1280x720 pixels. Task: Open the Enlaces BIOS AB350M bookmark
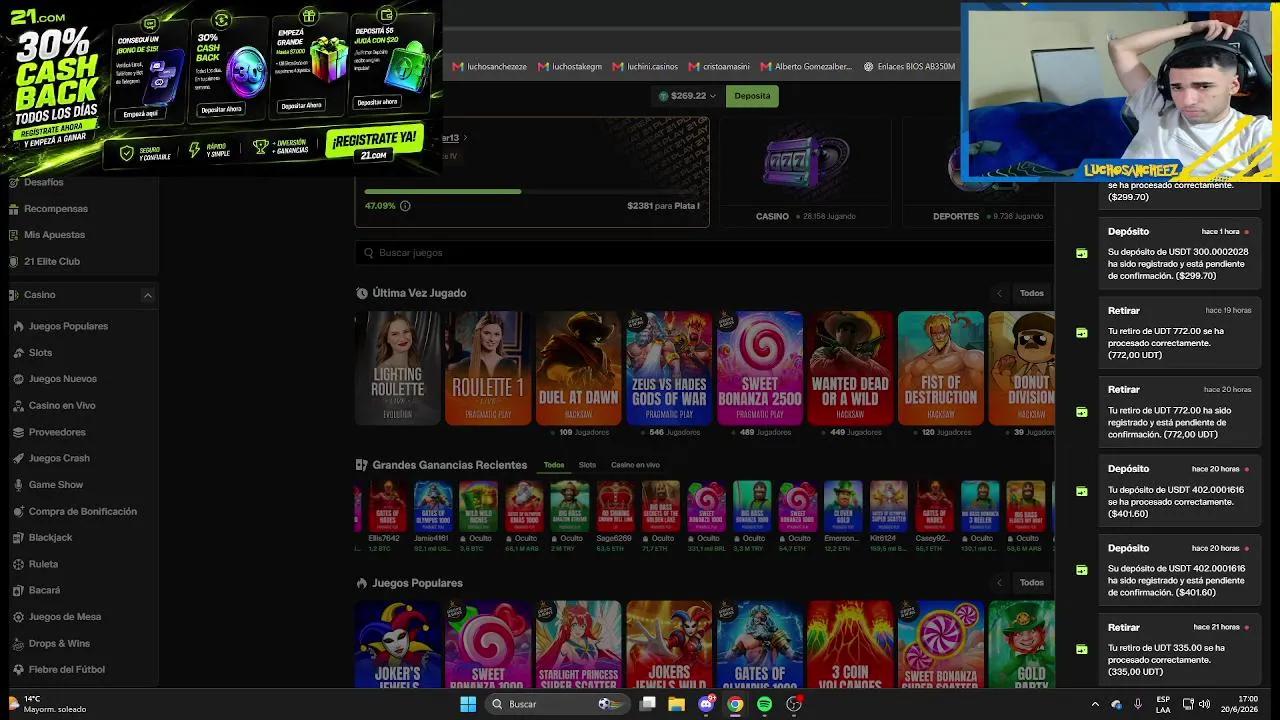pos(909,67)
